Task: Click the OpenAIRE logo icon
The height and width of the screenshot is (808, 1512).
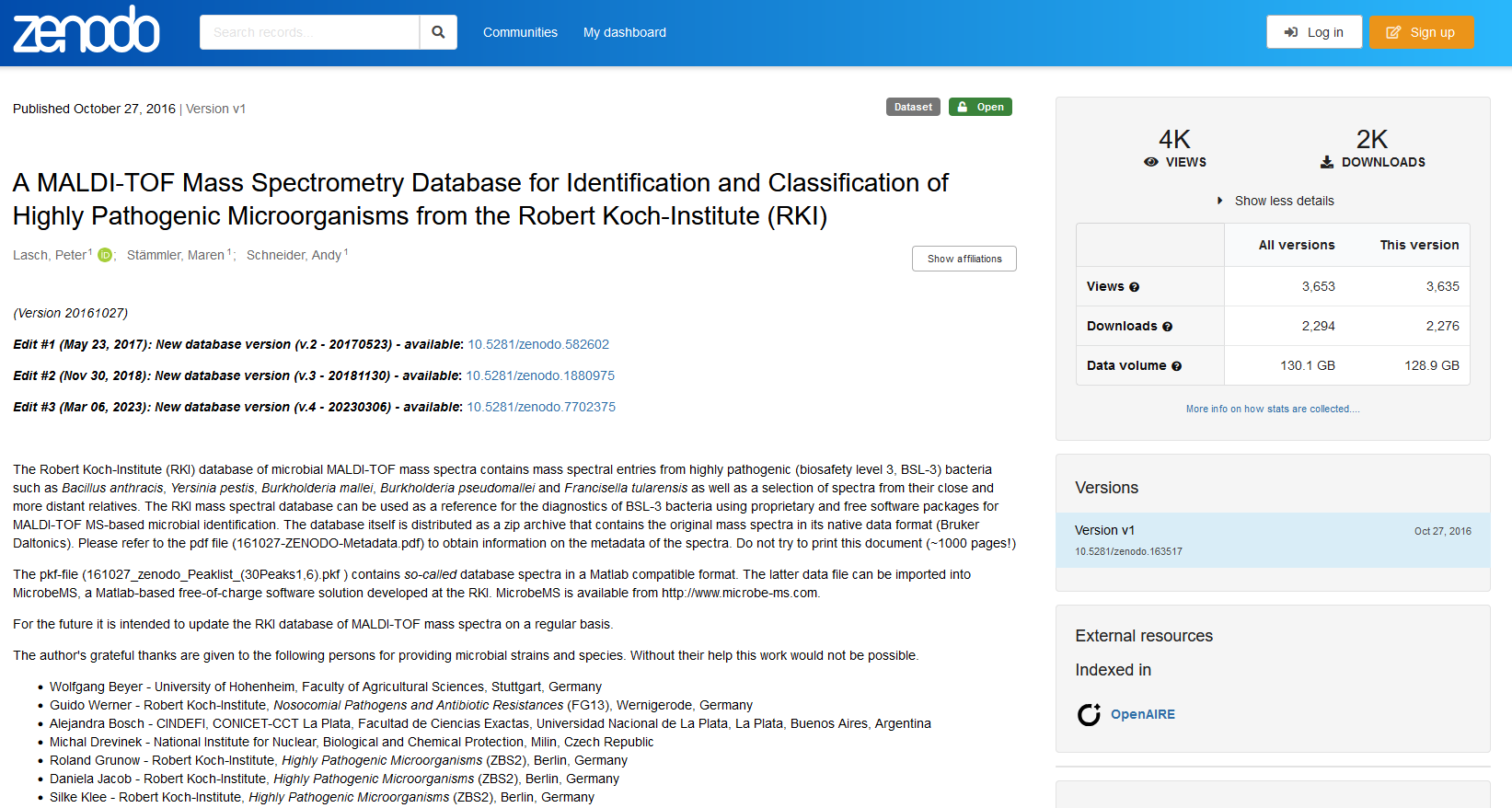Action: (1089, 715)
